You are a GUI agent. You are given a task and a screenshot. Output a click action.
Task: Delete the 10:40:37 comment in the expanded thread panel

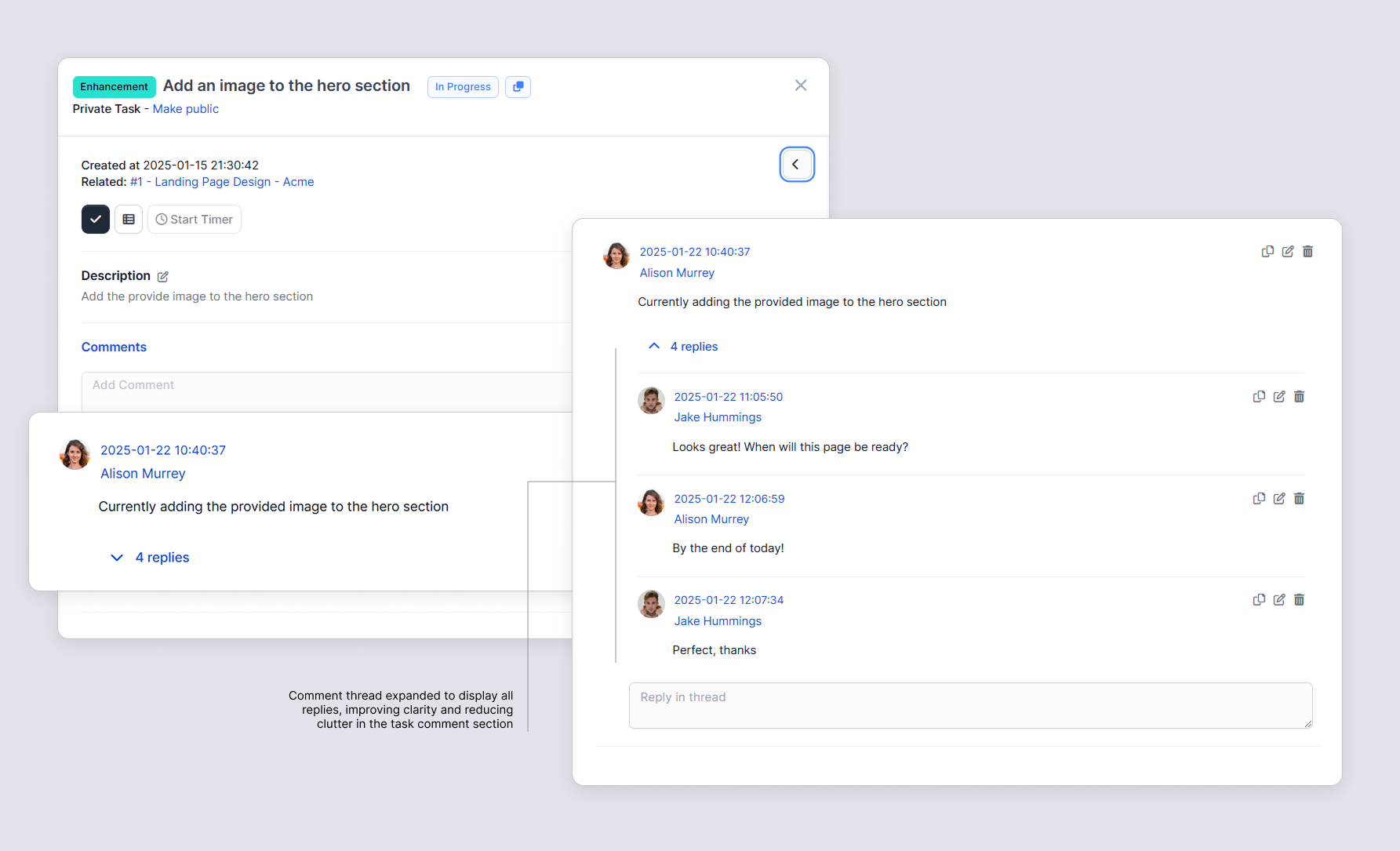[x=1308, y=252]
